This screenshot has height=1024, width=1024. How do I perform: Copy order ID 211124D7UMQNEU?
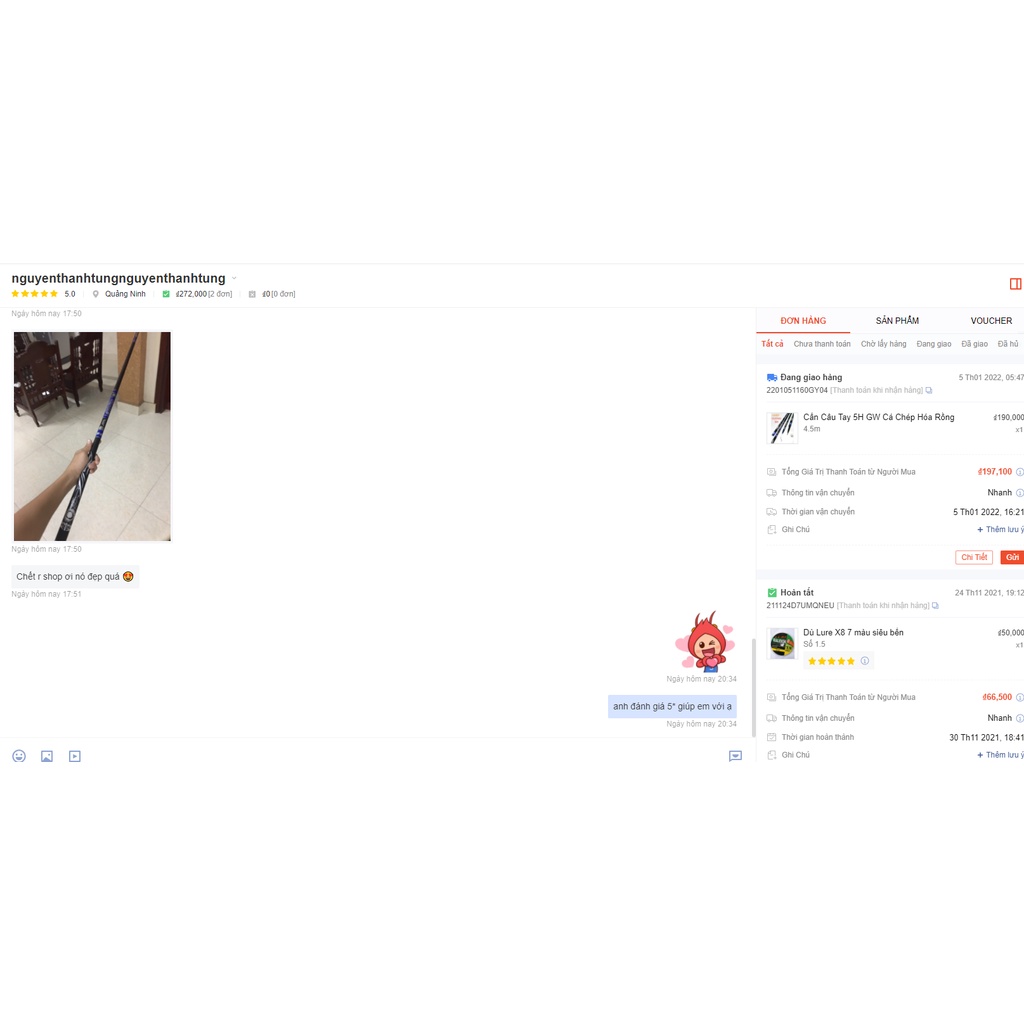coord(935,606)
